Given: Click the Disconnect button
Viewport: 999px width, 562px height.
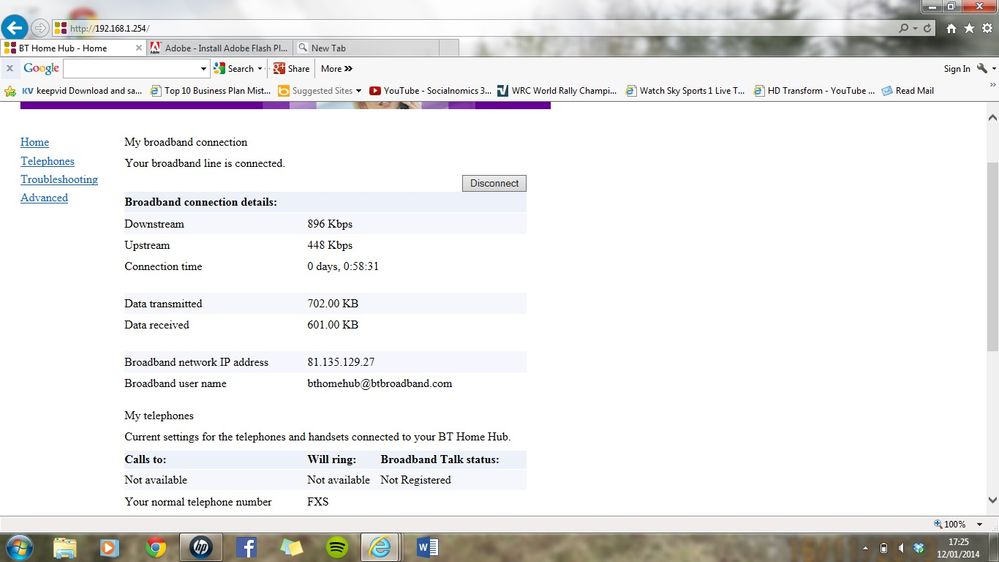Looking at the screenshot, I should [494, 184].
